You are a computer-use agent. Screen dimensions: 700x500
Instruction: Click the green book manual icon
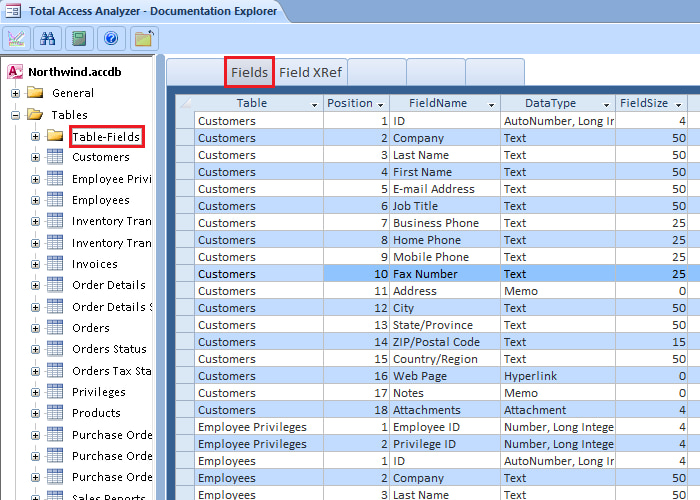click(79, 39)
